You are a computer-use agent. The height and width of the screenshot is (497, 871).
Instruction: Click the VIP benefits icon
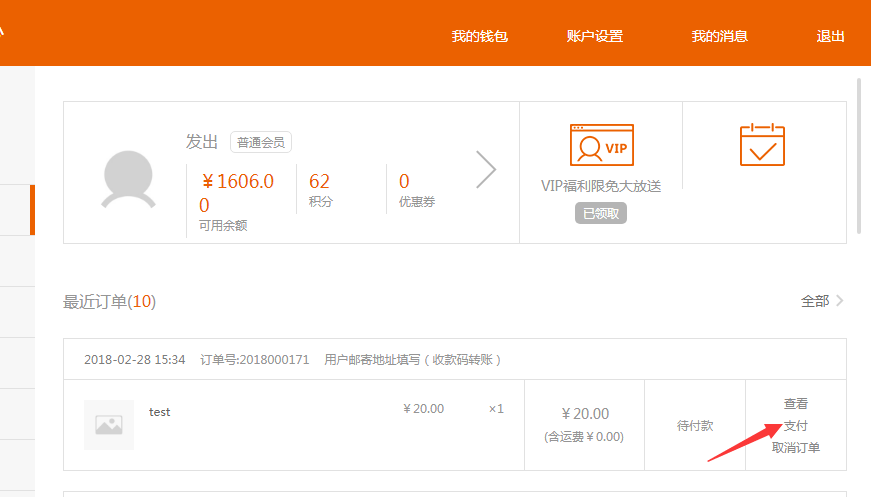[x=601, y=146]
